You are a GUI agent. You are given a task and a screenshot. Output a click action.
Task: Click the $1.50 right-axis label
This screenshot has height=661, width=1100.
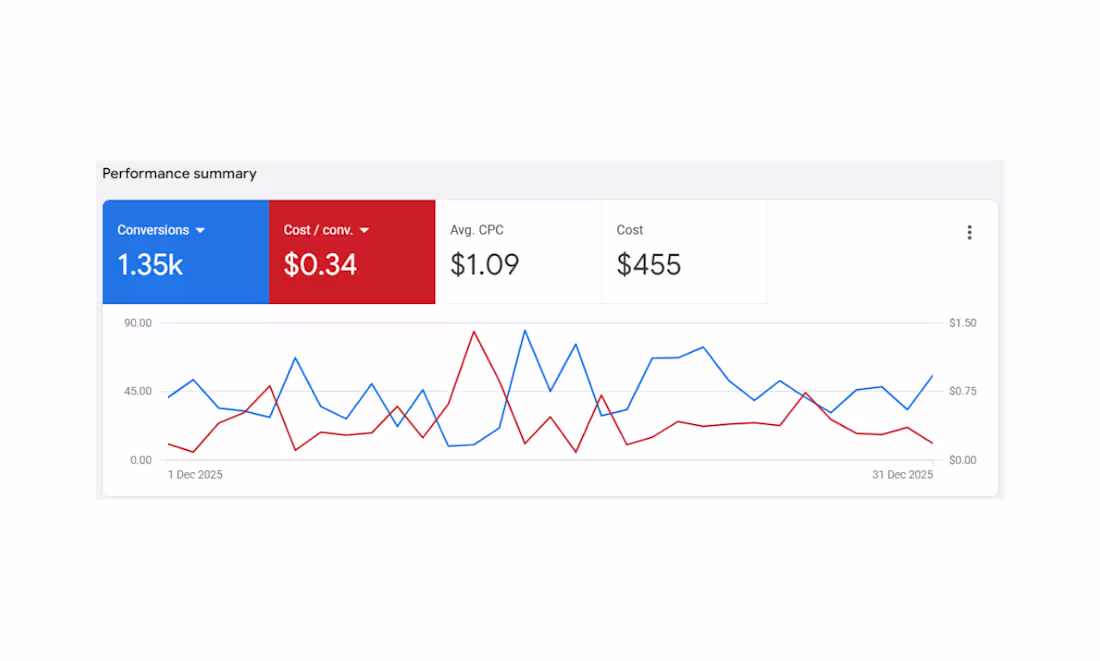tap(961, 322)
